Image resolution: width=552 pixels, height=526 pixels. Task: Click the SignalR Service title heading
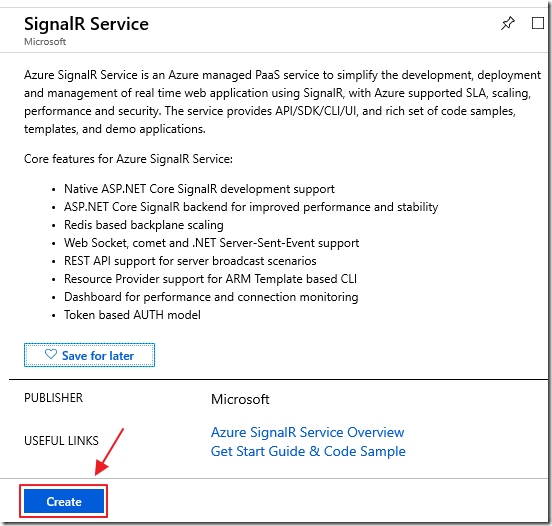[86, 24]
